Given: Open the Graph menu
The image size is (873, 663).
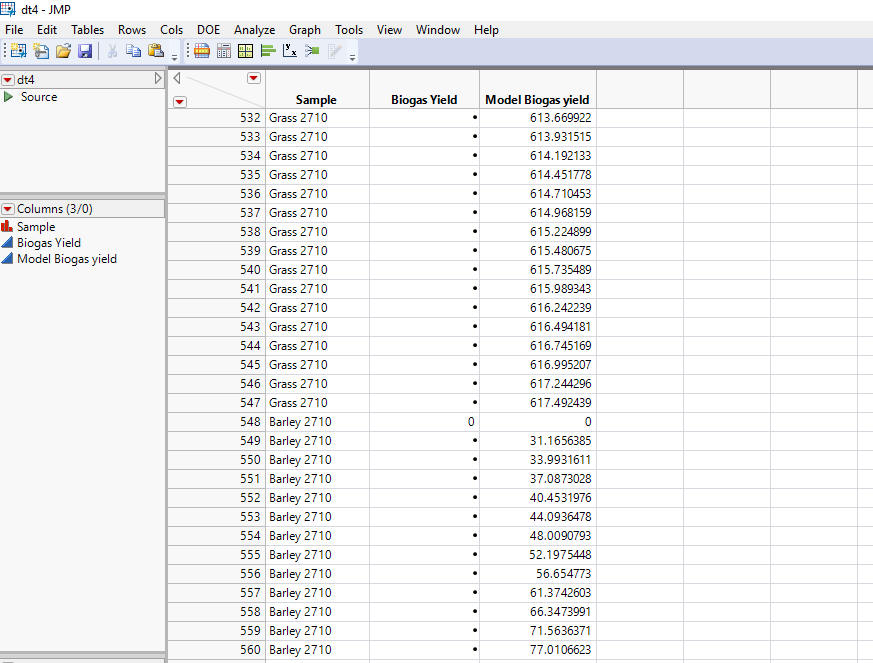Looking at the screenshot, I should [305, 30].
